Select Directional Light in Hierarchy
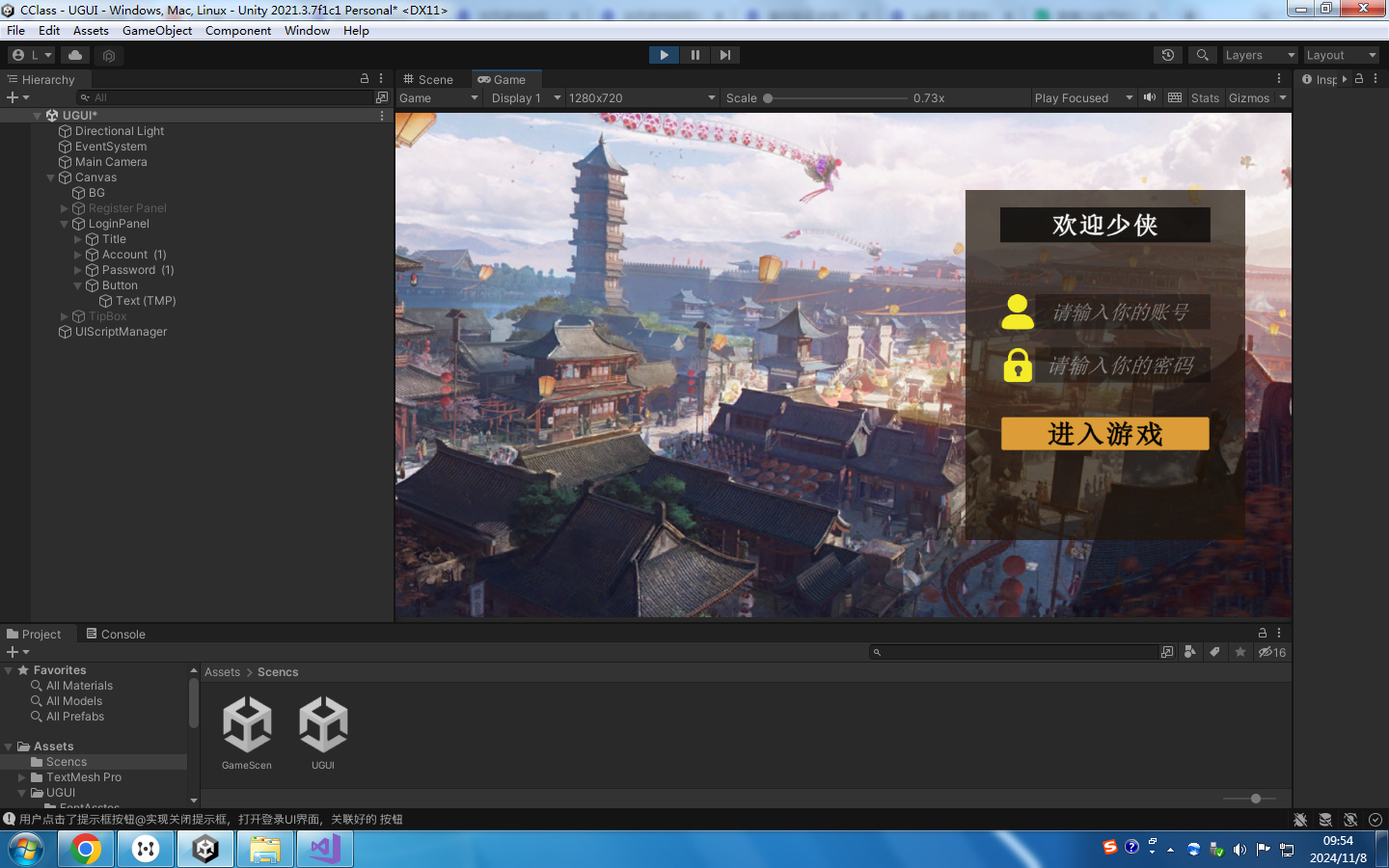Viewport: 1389px width, 868px height. click(x=120, y=131)
